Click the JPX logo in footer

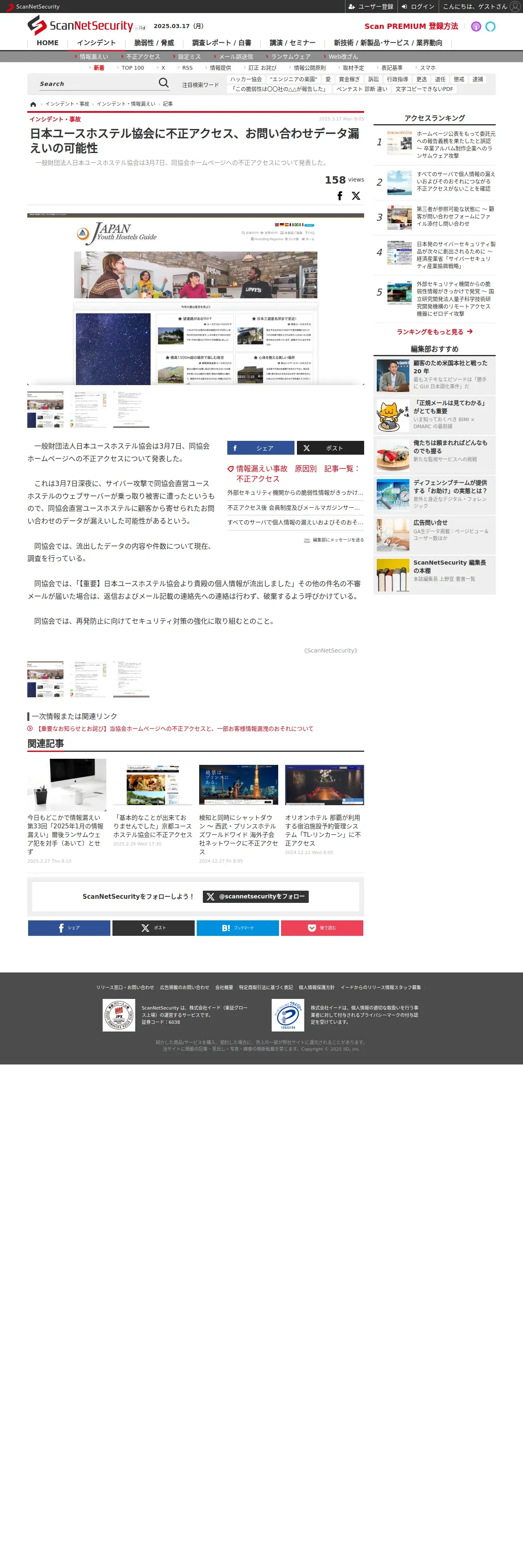119,1015
